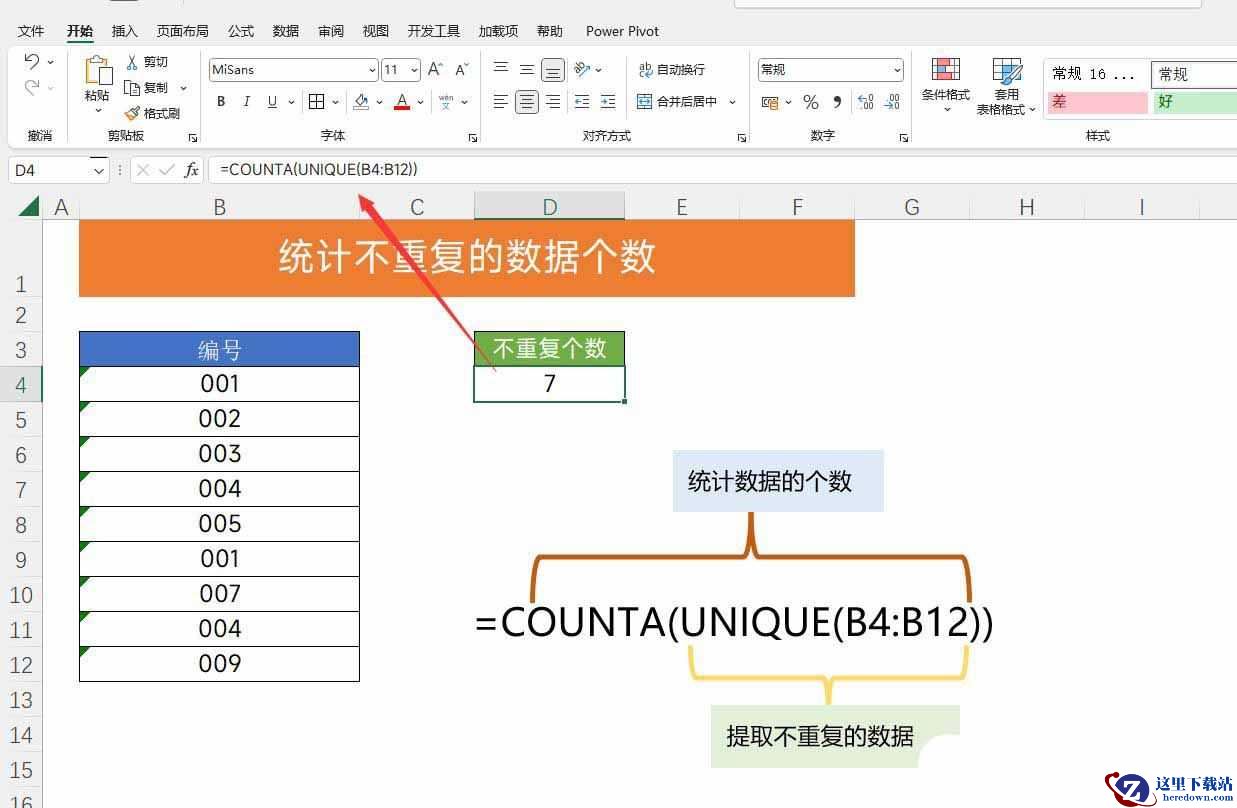This screenshot has height=808, width=1237.
Task: Toggle bold formatting
Action: [x=221, y=102]
